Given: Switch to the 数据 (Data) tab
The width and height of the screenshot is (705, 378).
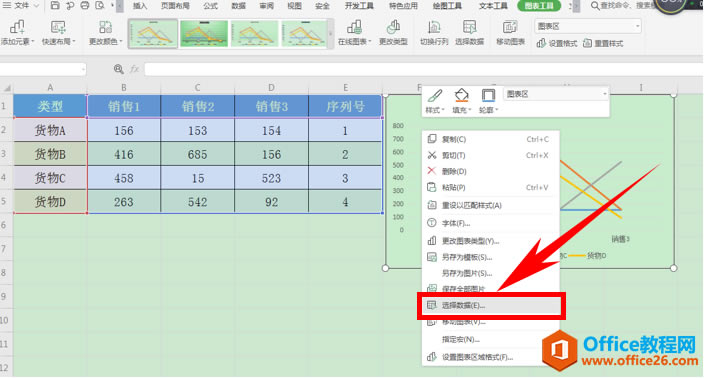Looking at the screenshot, I should coord(239,6).
